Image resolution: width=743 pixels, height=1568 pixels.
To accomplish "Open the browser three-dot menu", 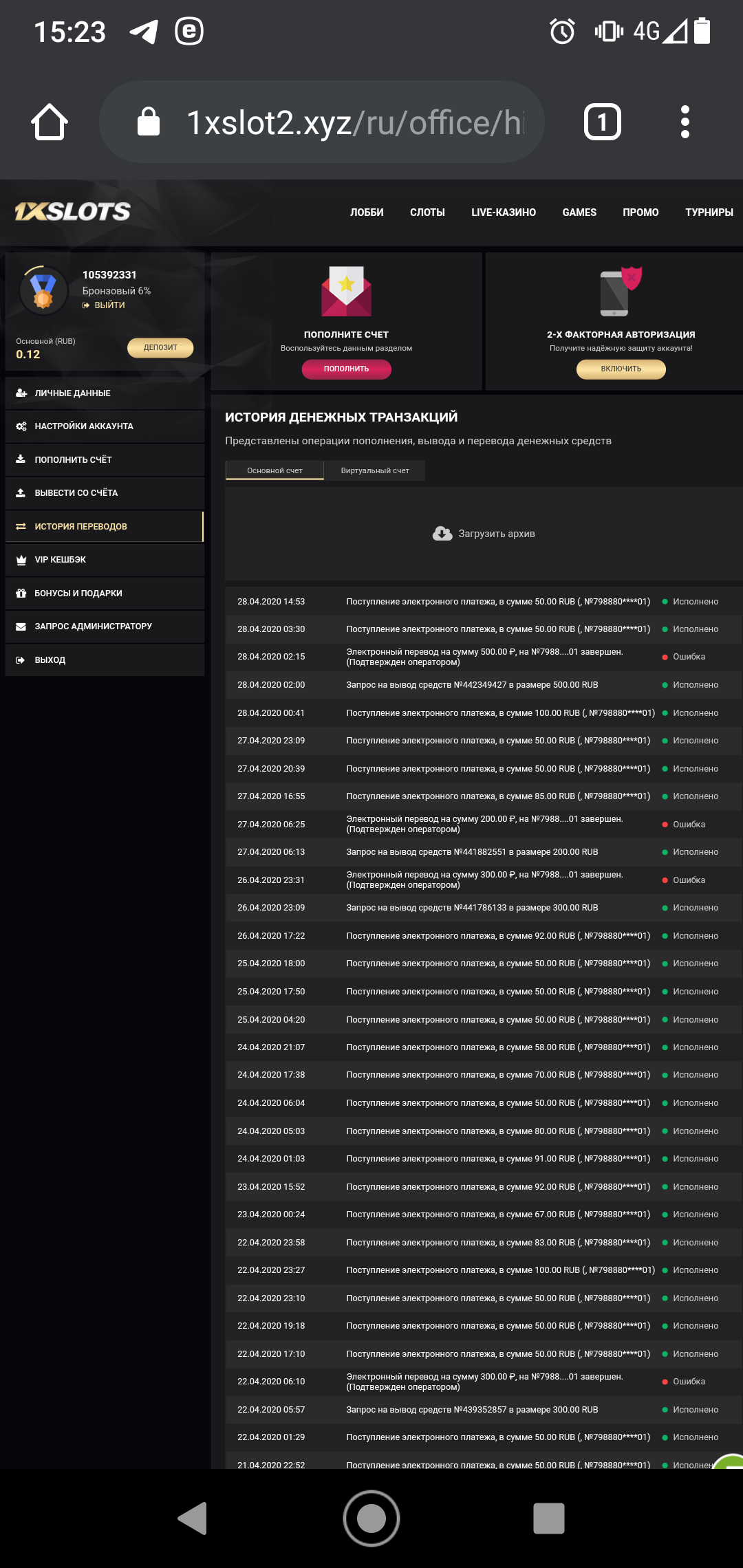I will pos(685,122).
